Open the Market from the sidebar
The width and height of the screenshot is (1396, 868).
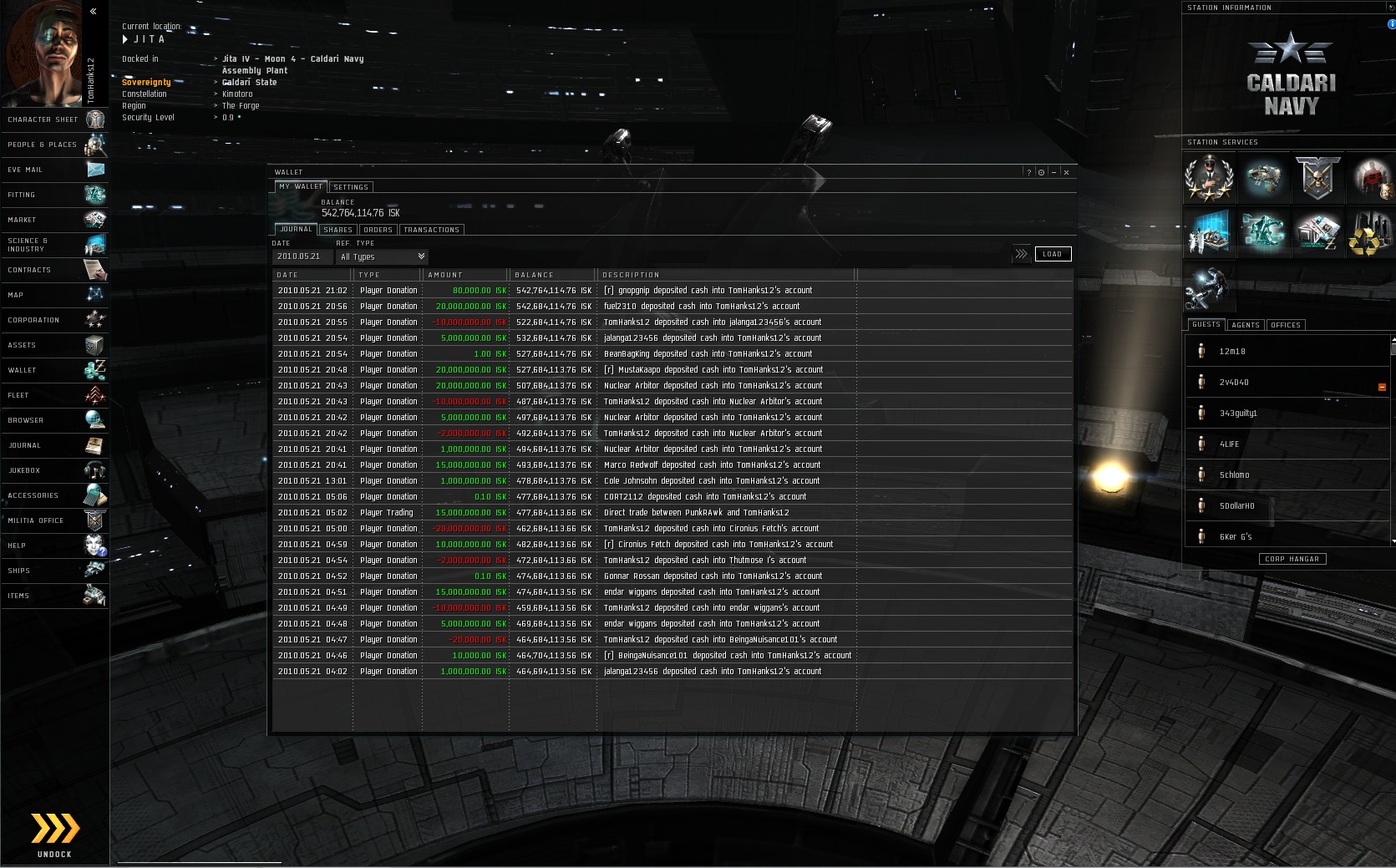tap(54, 220)
